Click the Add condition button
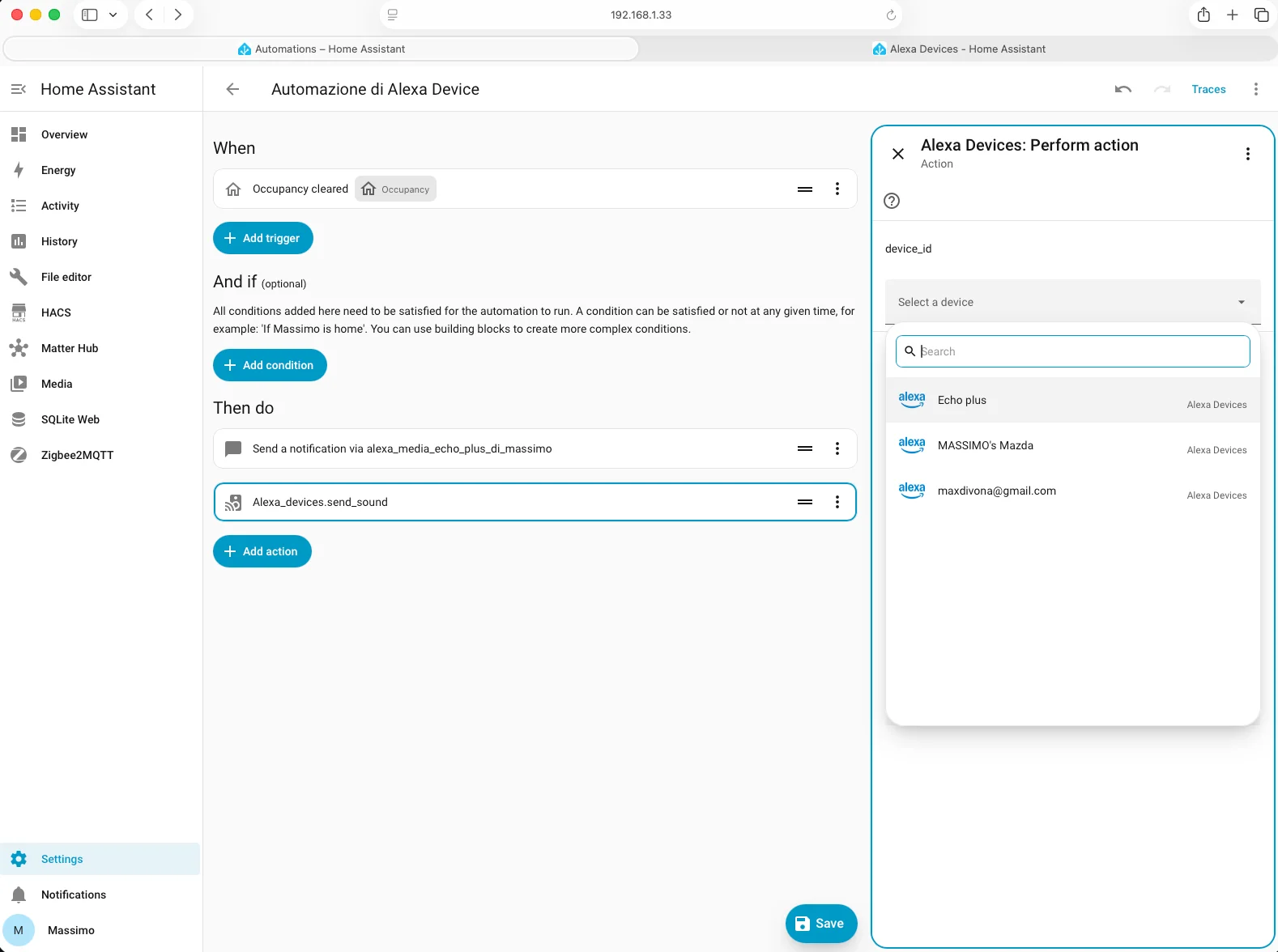Screen dimensions: 1278x952 270,365
